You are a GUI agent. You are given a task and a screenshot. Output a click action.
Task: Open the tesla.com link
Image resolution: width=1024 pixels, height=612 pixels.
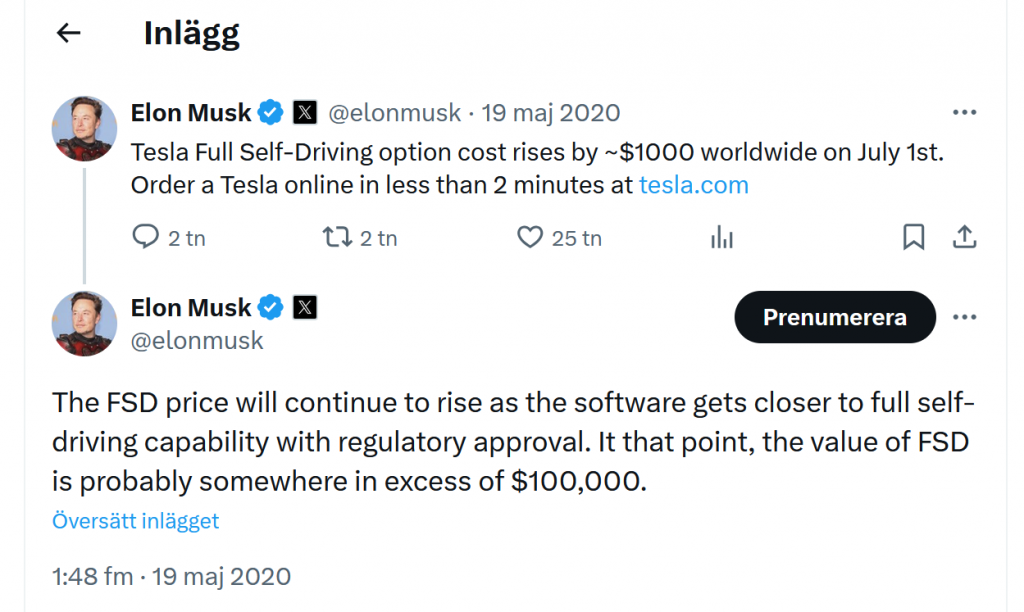(694, 185)
